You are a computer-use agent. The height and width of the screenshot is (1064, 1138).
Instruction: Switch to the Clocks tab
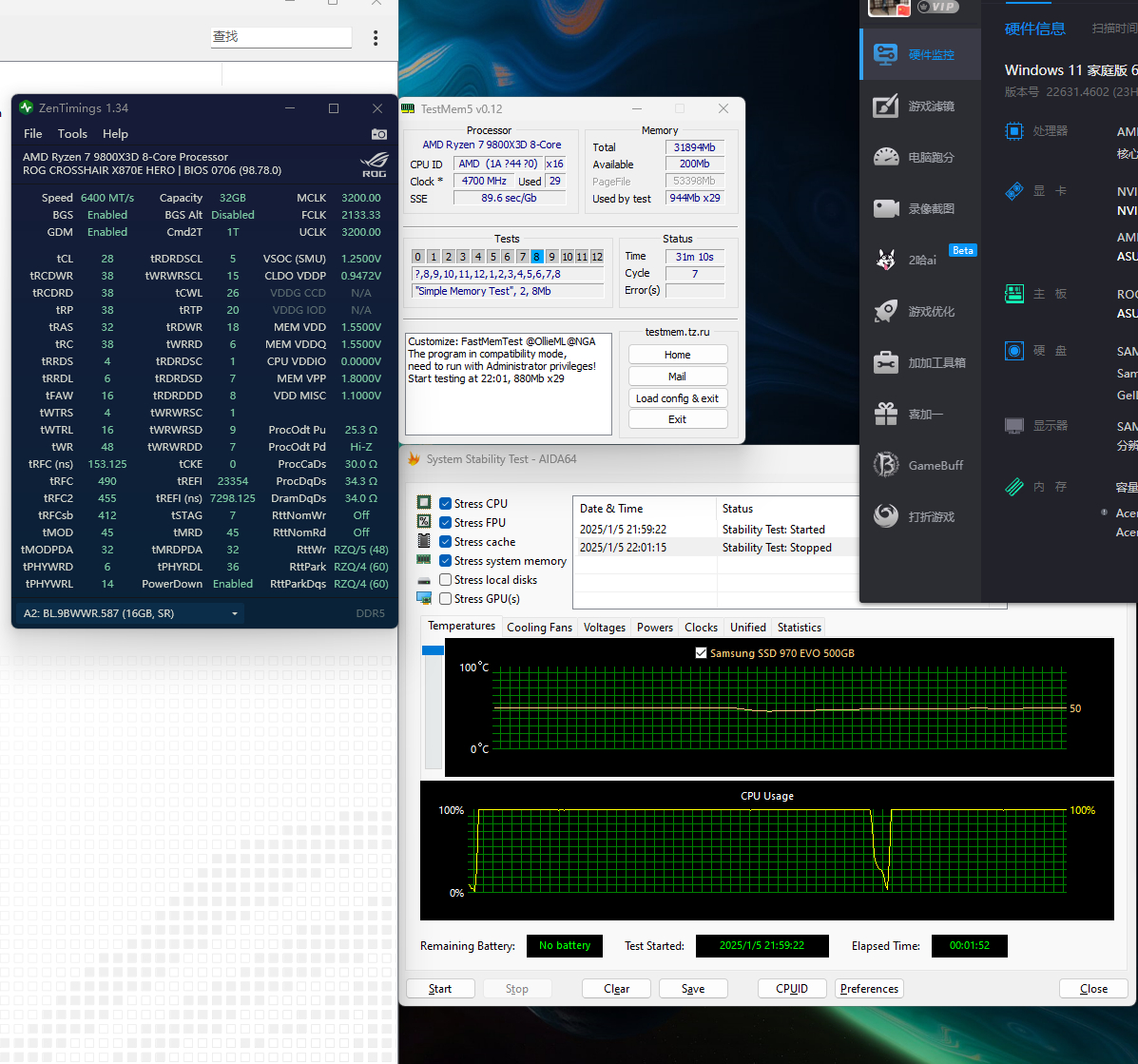(701, 627)
